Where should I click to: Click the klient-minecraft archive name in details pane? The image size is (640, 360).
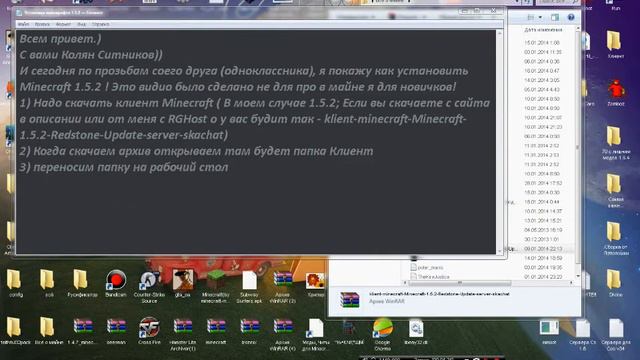pyautogui.click(x=439, y=293)
